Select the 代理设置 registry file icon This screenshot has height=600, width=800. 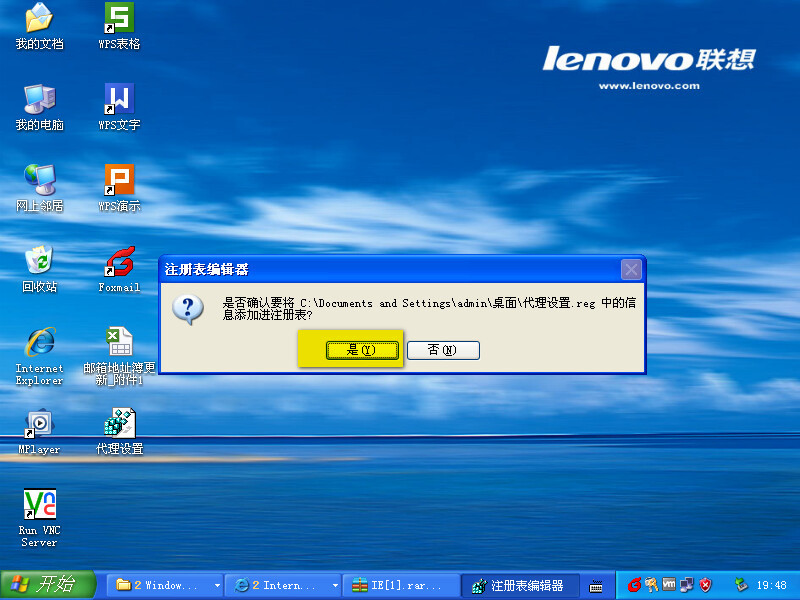(119, 424)
